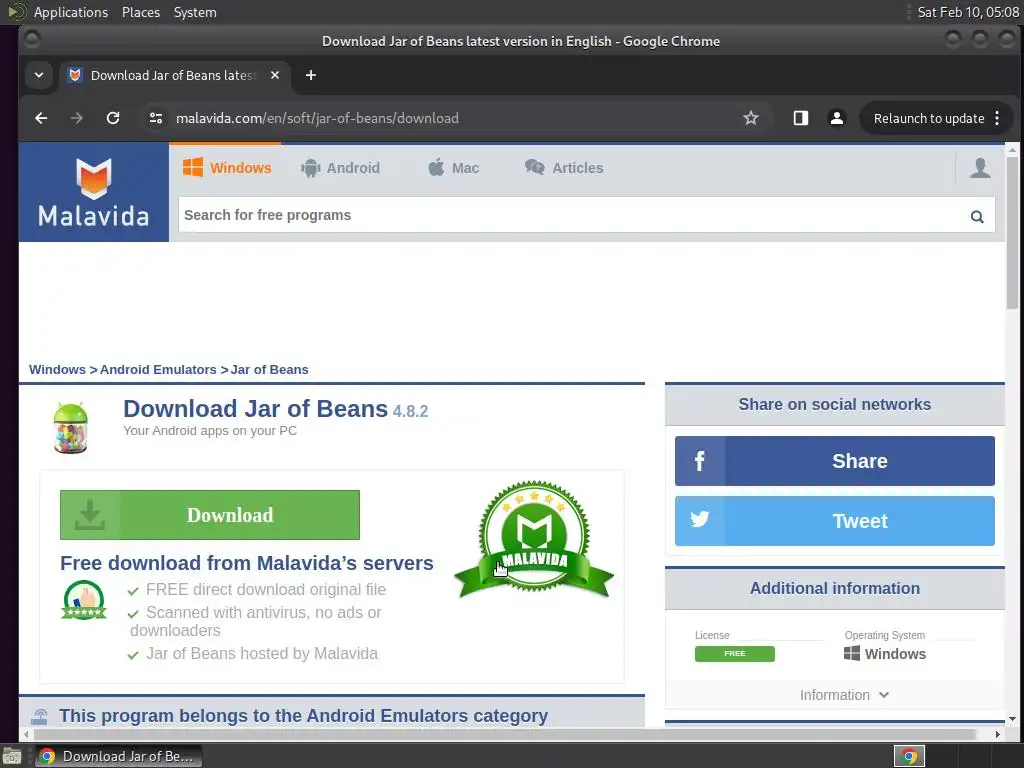Viewport: 1024px width, 768px height.
Task: Click the magnifier search icon
Action: click(977, 216)
